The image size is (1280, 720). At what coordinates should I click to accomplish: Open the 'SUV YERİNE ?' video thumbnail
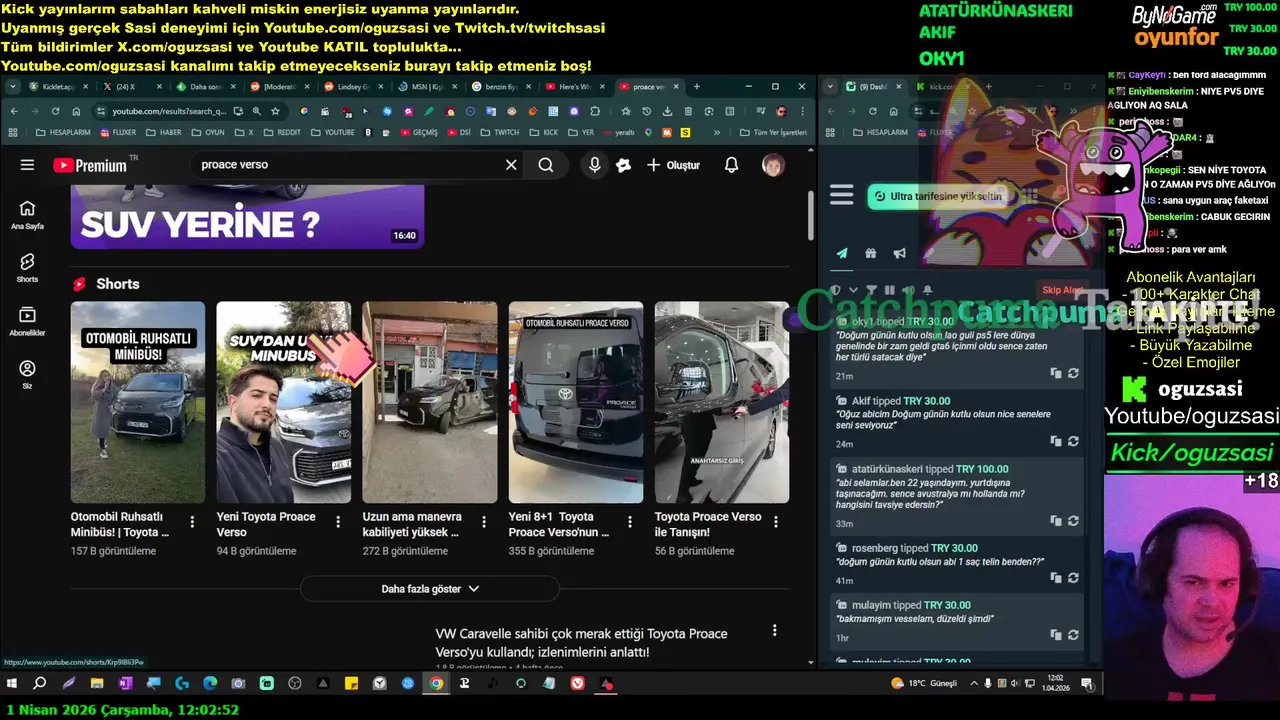tap(248, 216)
